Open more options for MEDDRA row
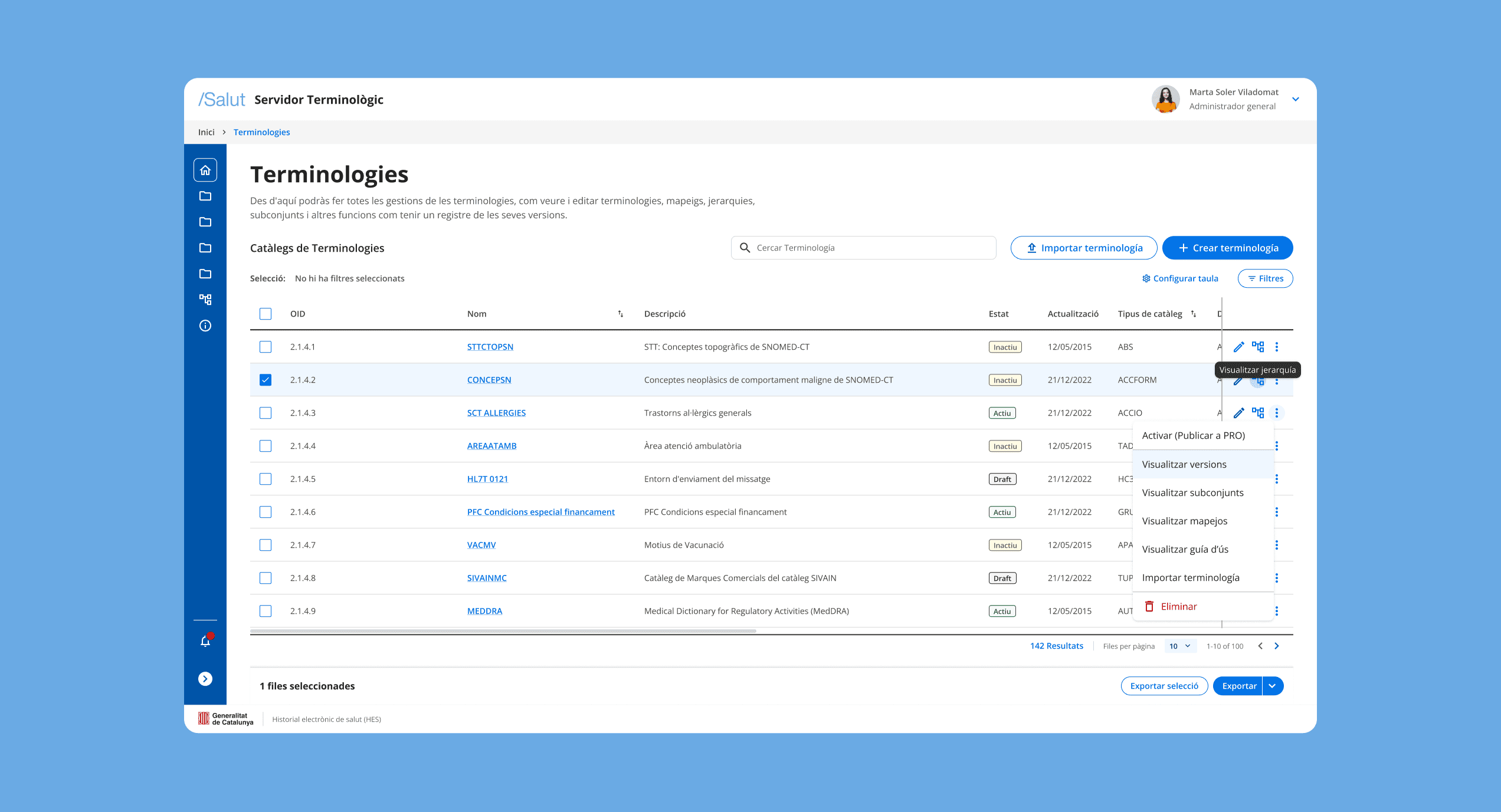 coord(1277,611)
